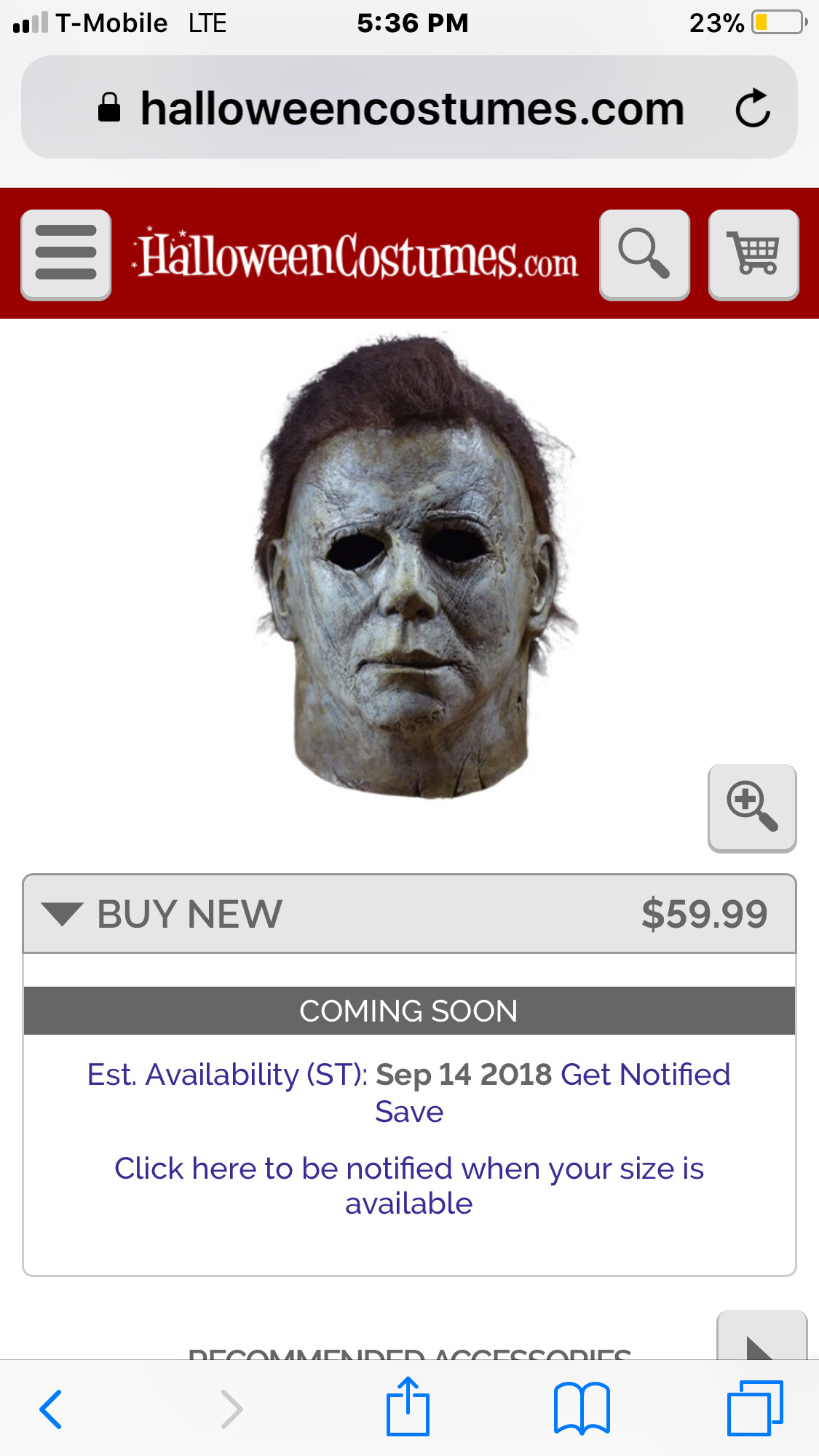Open the shopping cart

[x=753, y=255]
